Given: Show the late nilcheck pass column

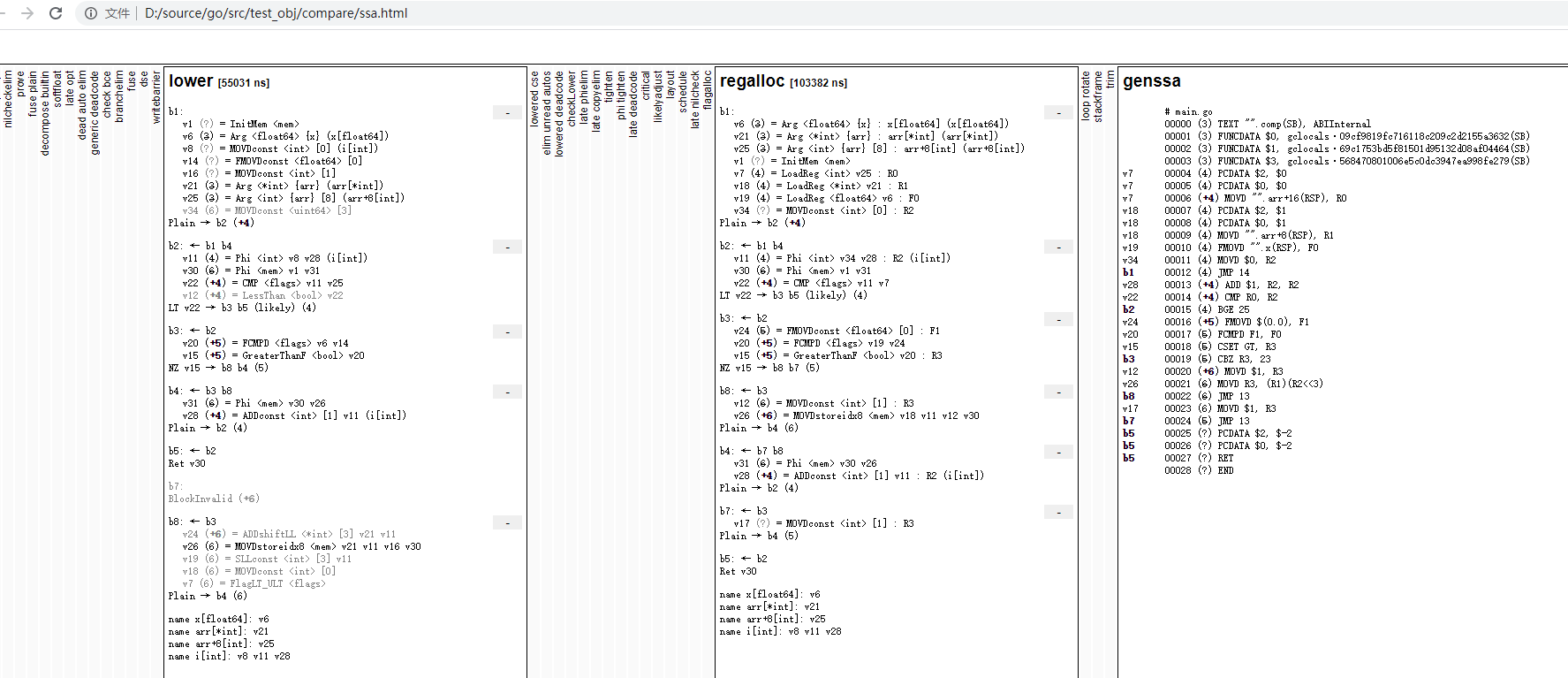Looking at the screenshot, I should [695, 100].
